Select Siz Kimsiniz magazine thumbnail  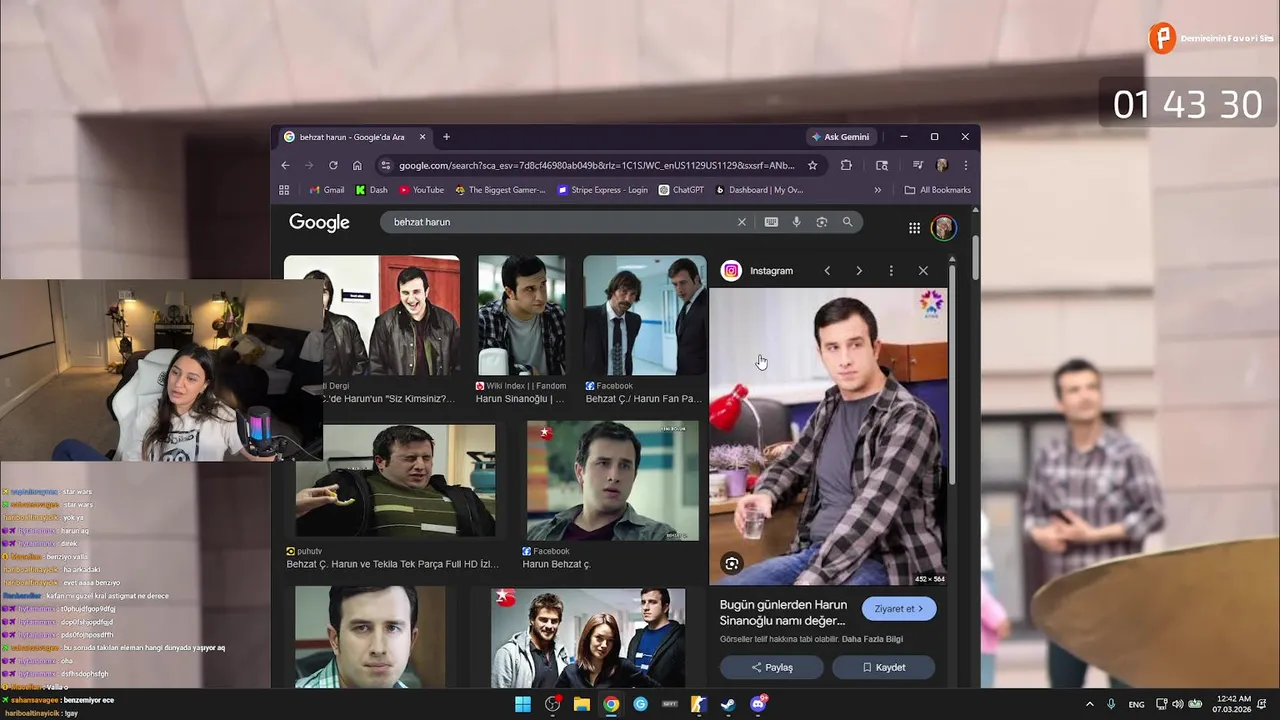point(372,315)
